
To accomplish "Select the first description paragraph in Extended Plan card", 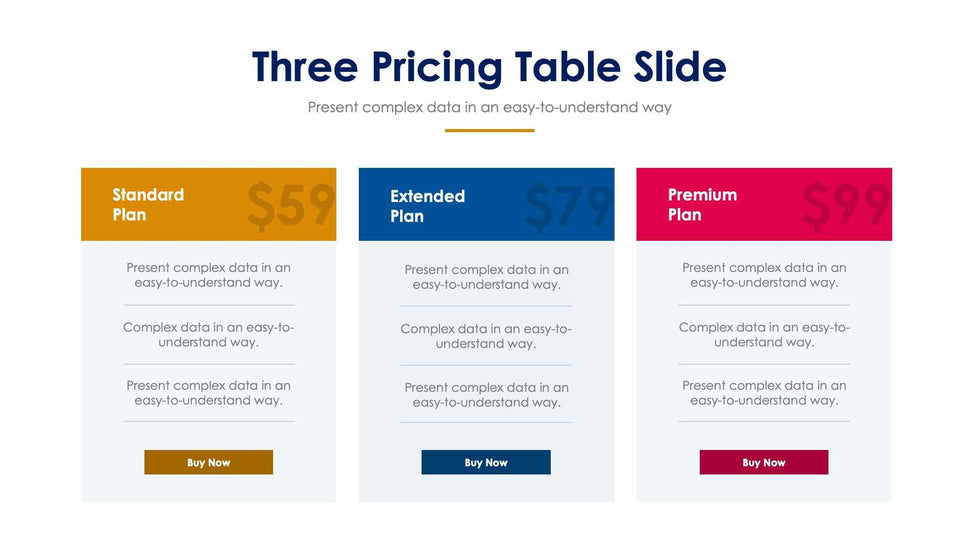I will [x=486, y=277].
